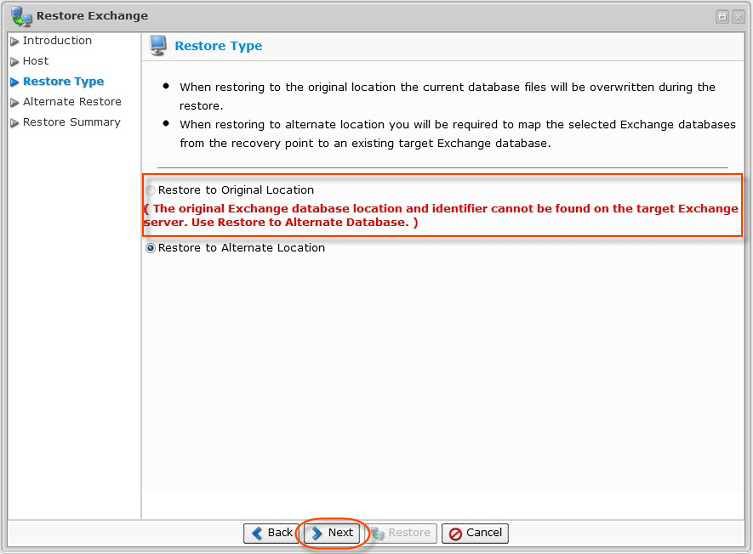Close the Restore Exchange dialog
The height and width of the screenshot is (554, 753).
point(738,17)
